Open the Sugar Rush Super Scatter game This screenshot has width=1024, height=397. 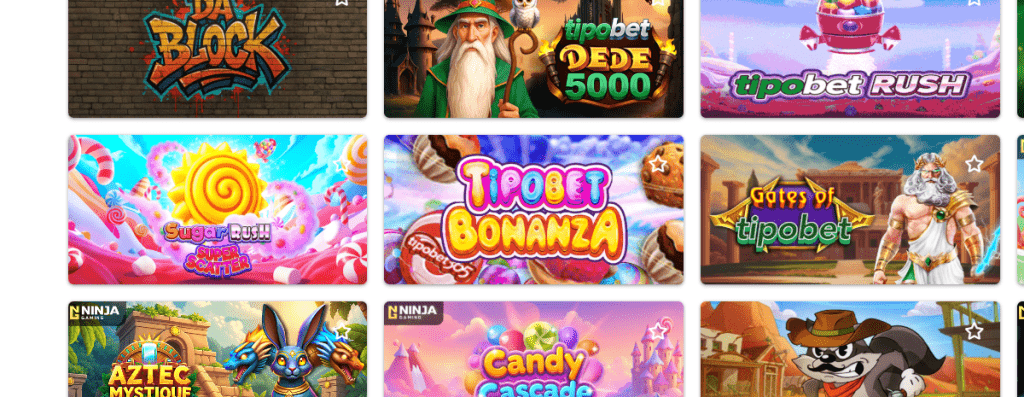217,210
